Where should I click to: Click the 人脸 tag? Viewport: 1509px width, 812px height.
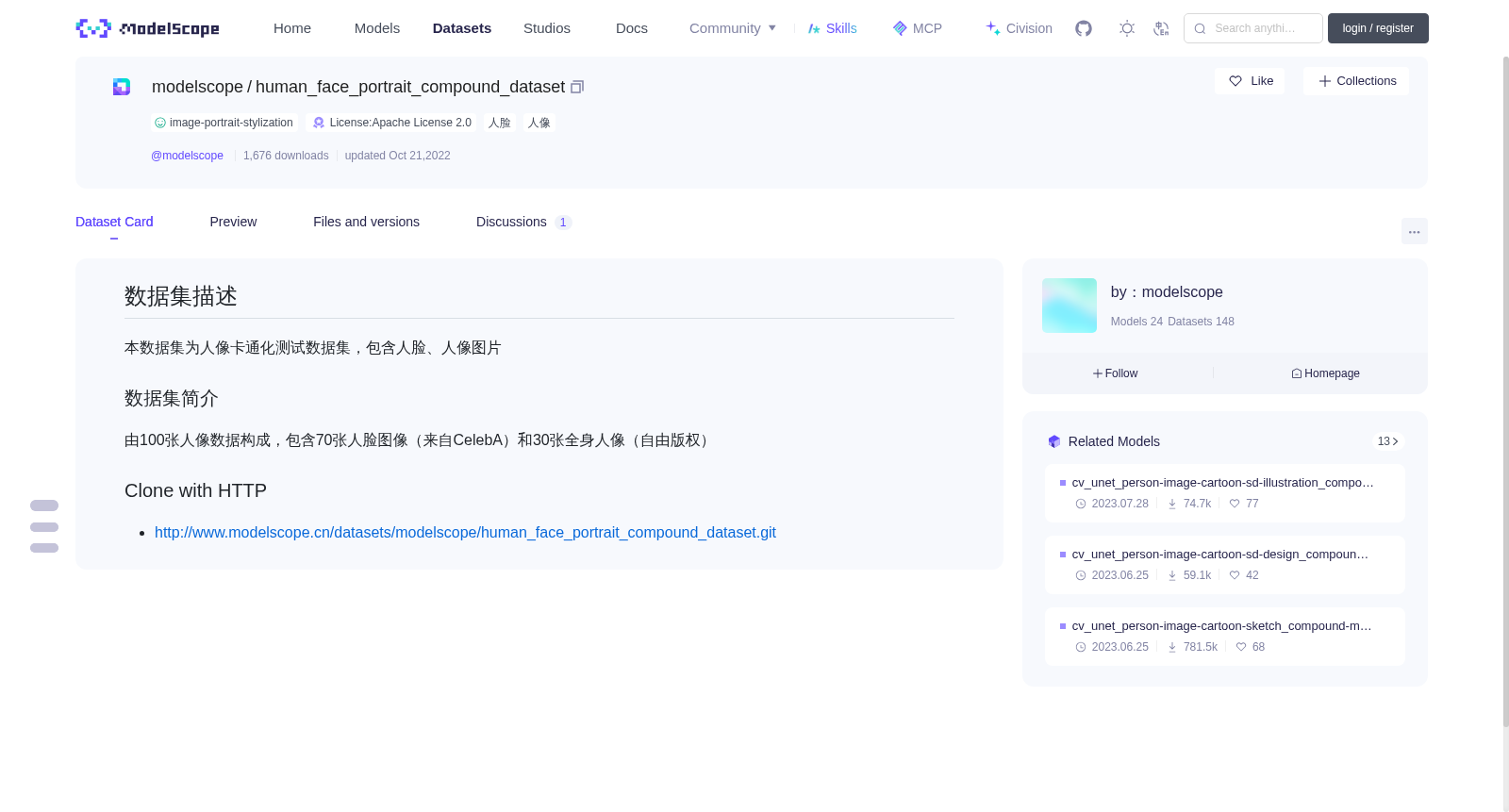click(500, 123)
